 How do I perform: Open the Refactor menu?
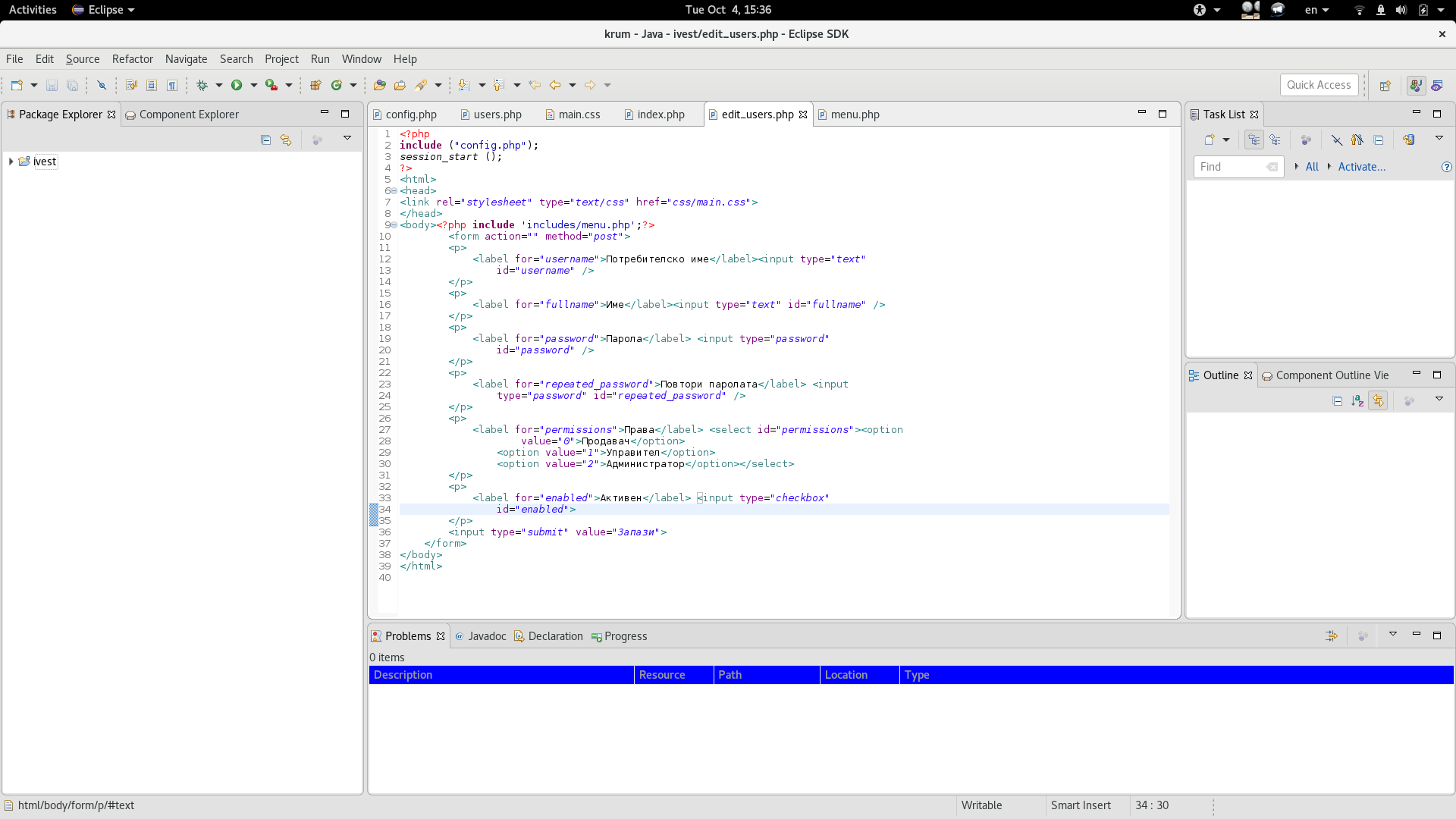[x=132, y=59]
